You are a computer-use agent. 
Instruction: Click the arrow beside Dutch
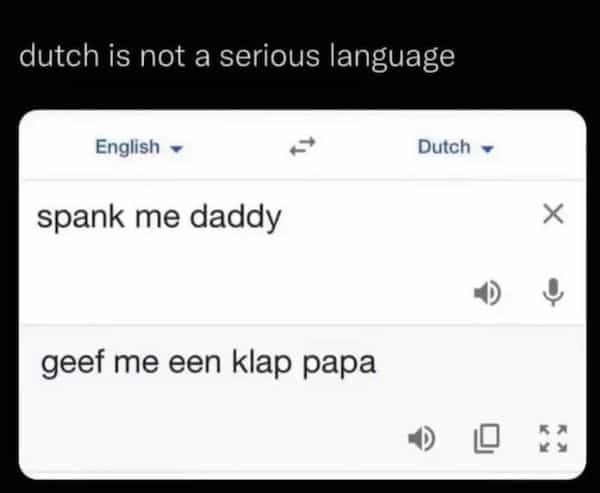click(489, 149)
